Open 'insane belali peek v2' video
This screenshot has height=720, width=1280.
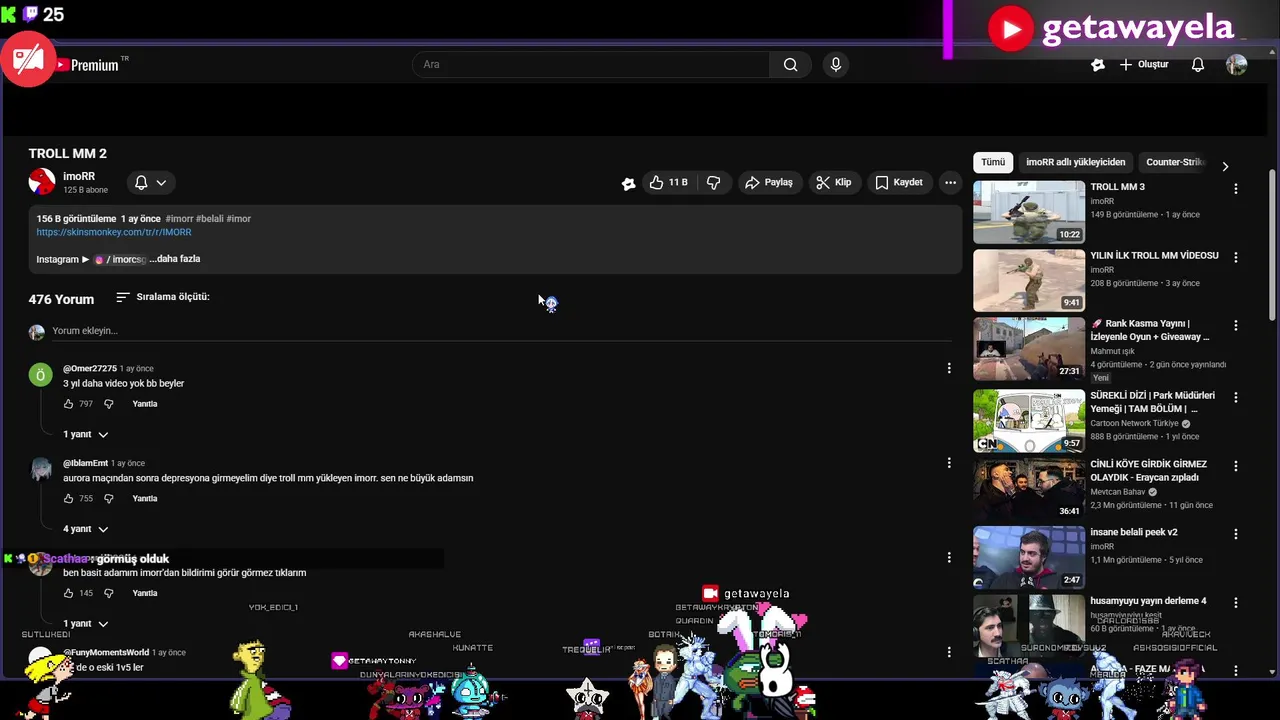(1029, 558)
